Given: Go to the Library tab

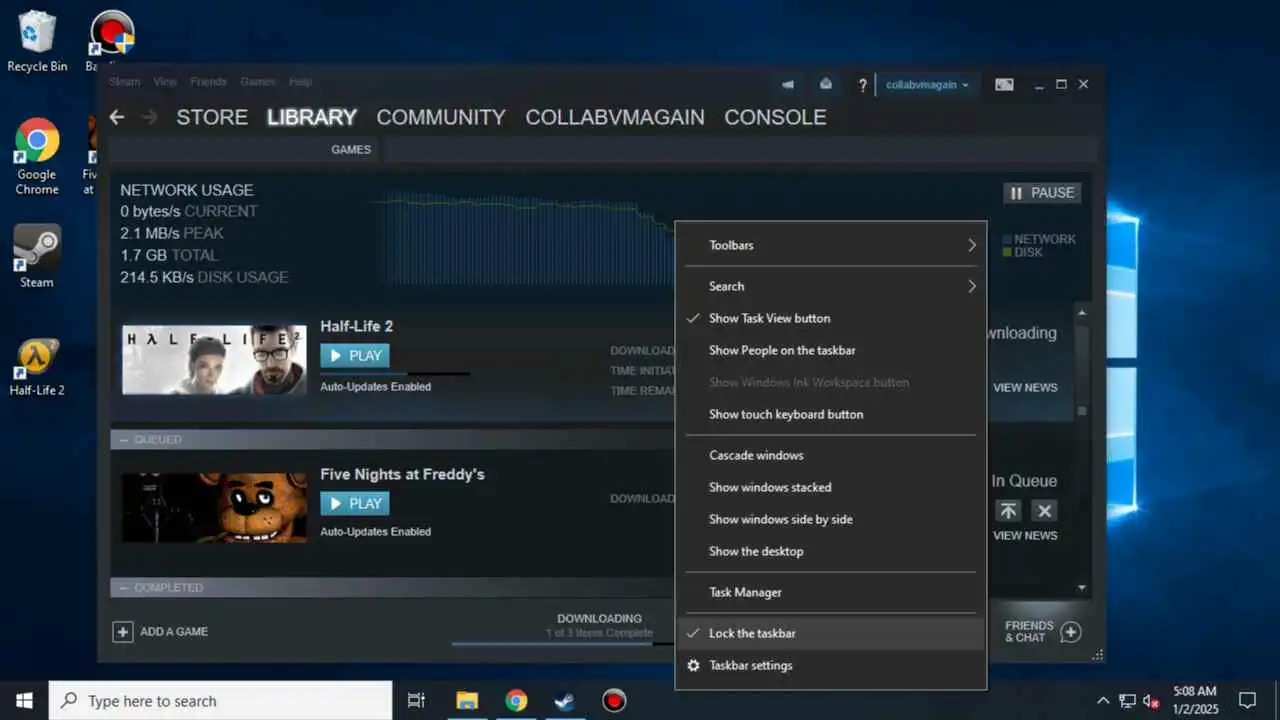Looking at the screenshot, I should click(311, 117).
